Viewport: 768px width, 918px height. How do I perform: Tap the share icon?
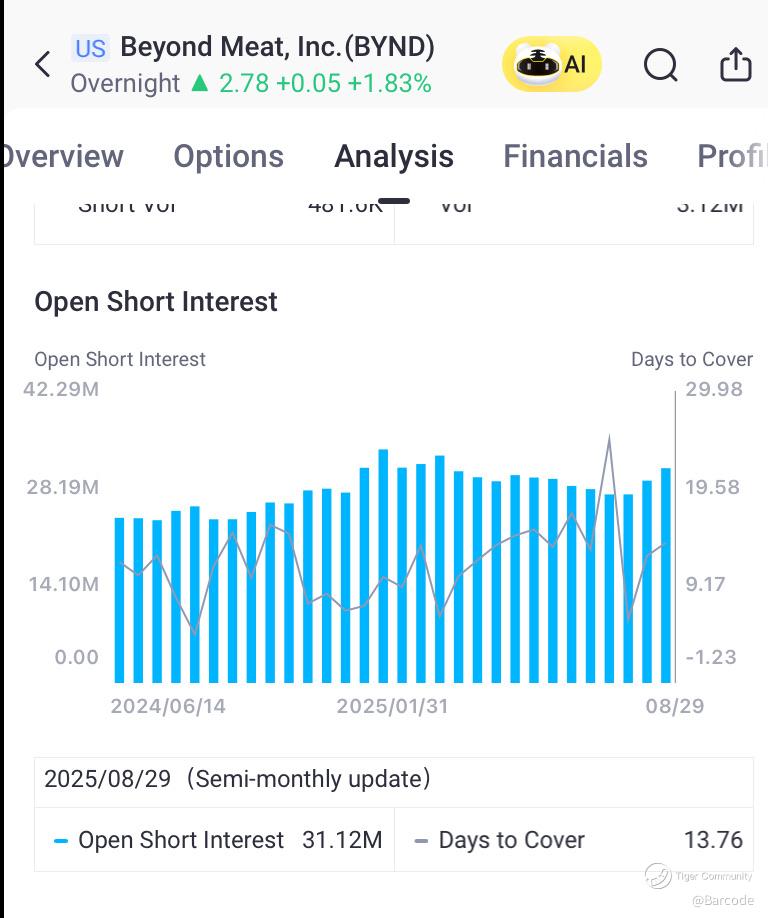coord(736,65)
